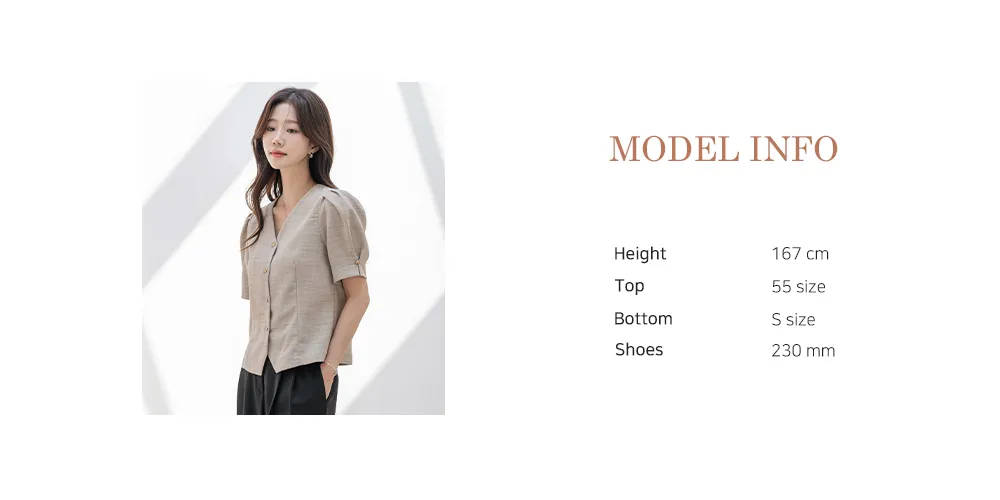Click the blouse's top front button
This screenshot has height=500, width=1000.
275,245
